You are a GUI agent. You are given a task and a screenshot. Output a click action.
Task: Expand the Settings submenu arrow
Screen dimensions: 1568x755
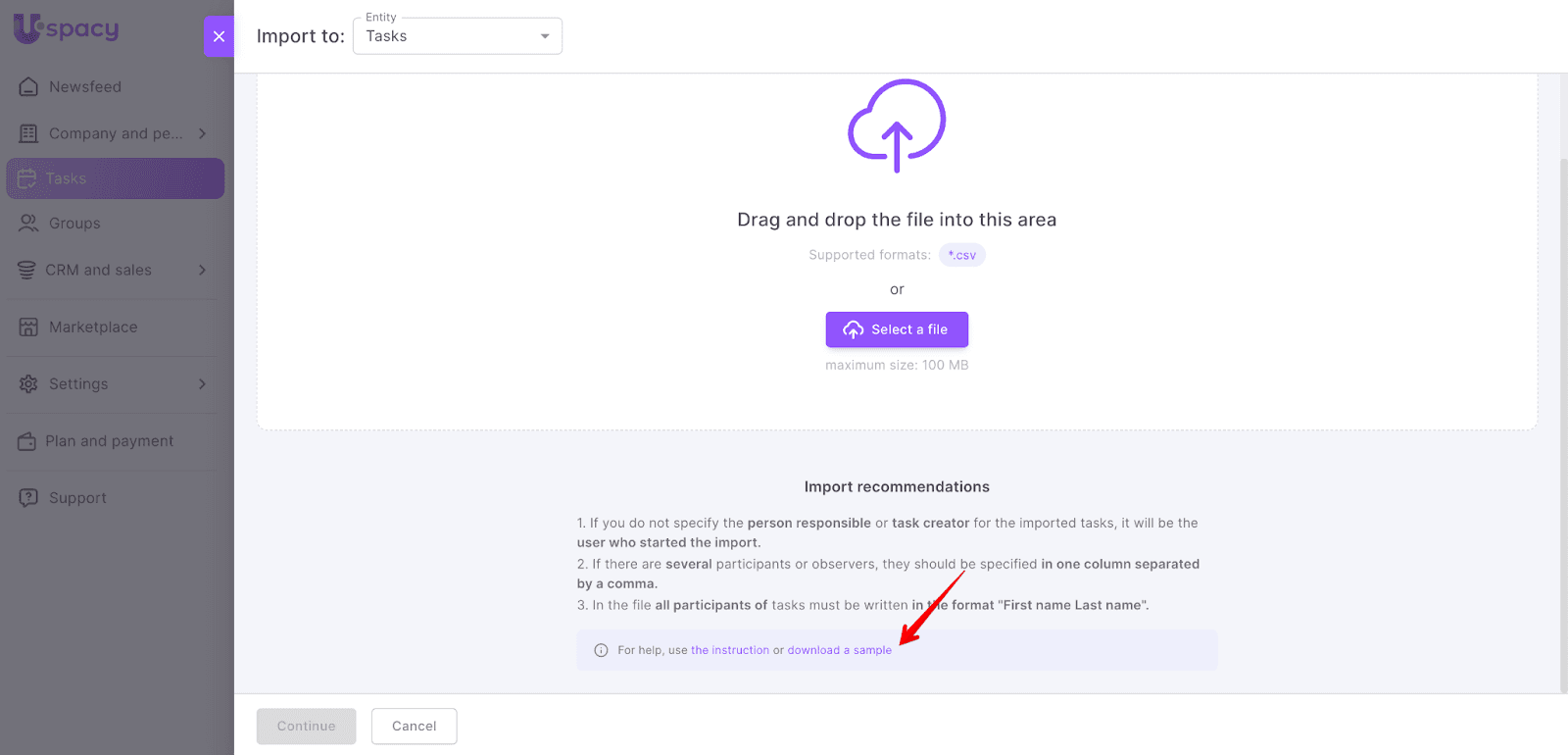pyautogui.click(x=203, y=384)
